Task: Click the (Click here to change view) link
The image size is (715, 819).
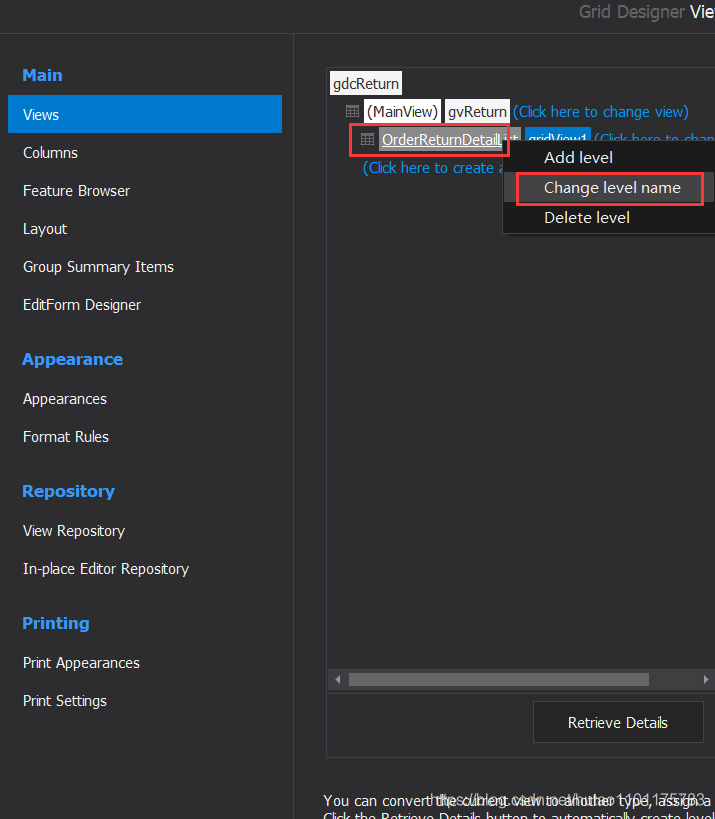Action: (x=600, y=111)
